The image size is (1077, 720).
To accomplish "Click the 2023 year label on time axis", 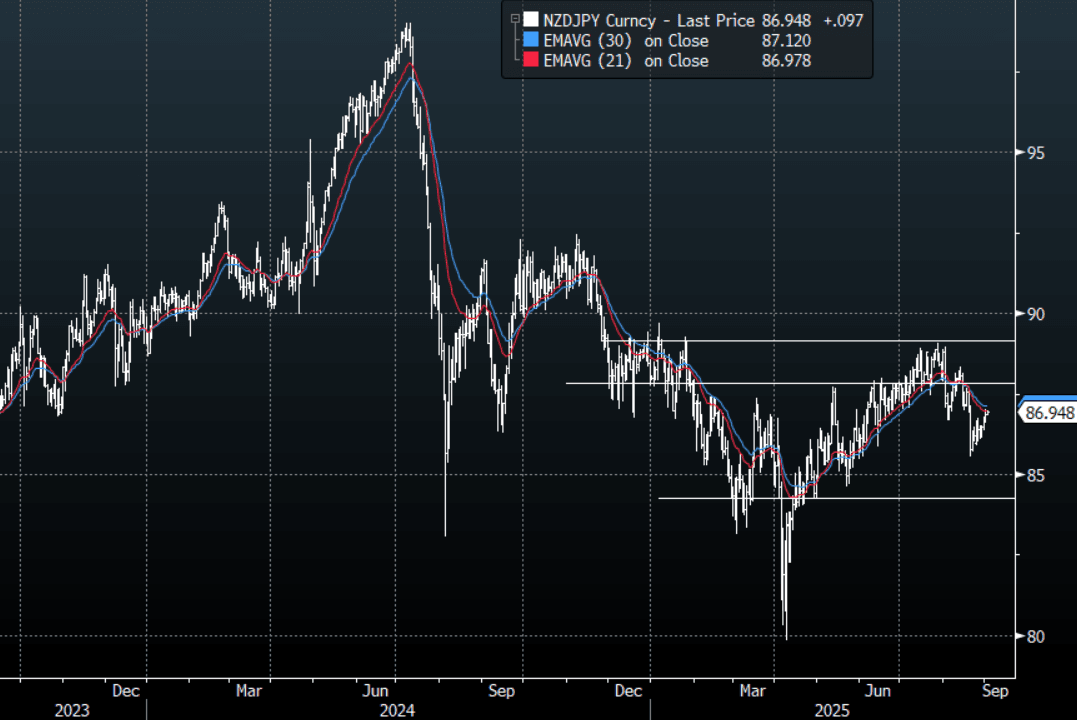I will click(72, 710).
